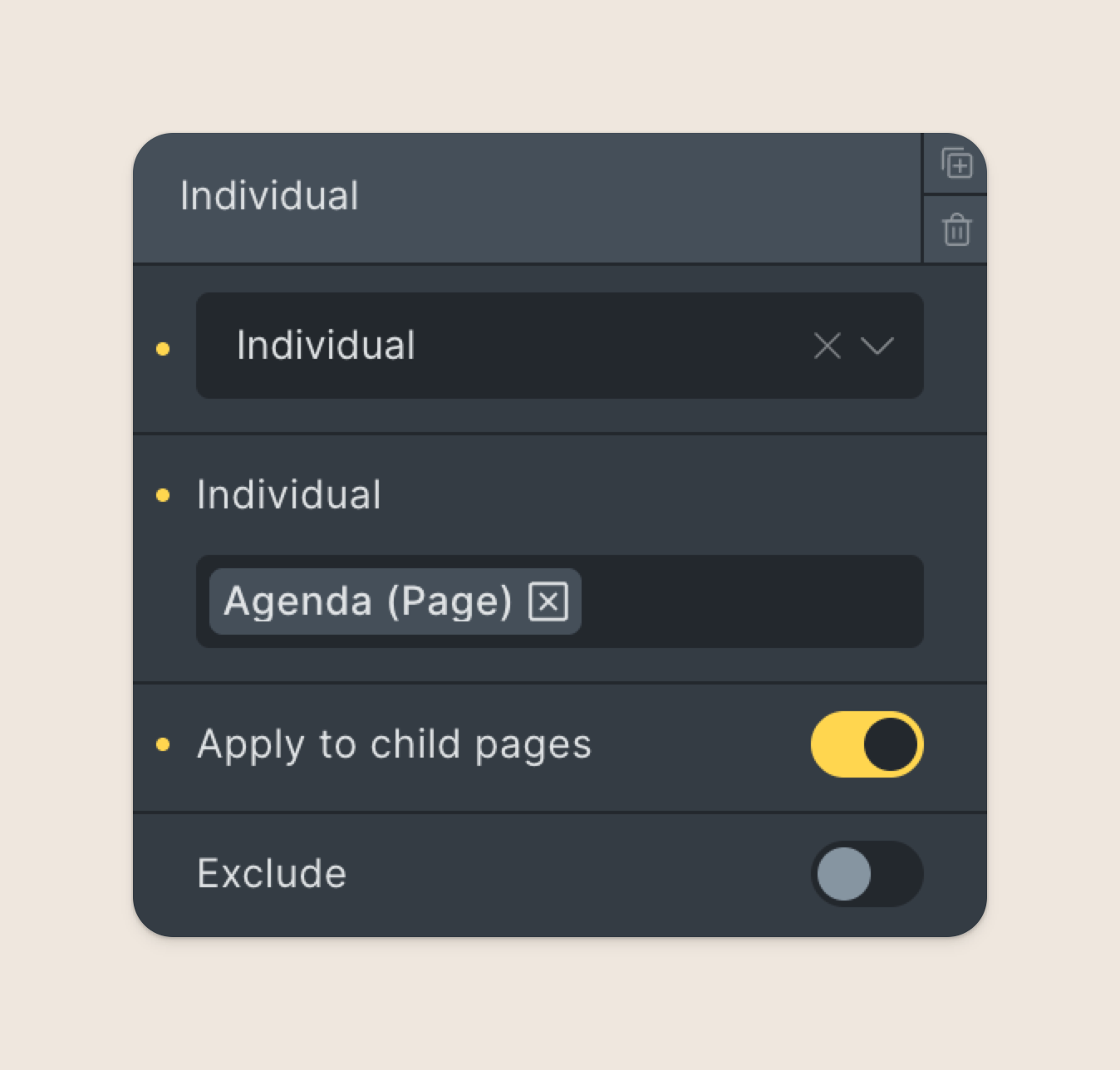This screenshot has width=1120, height=1070.
Task: Select the Agenda (Page) tag chip
Action: coord(368,601)
